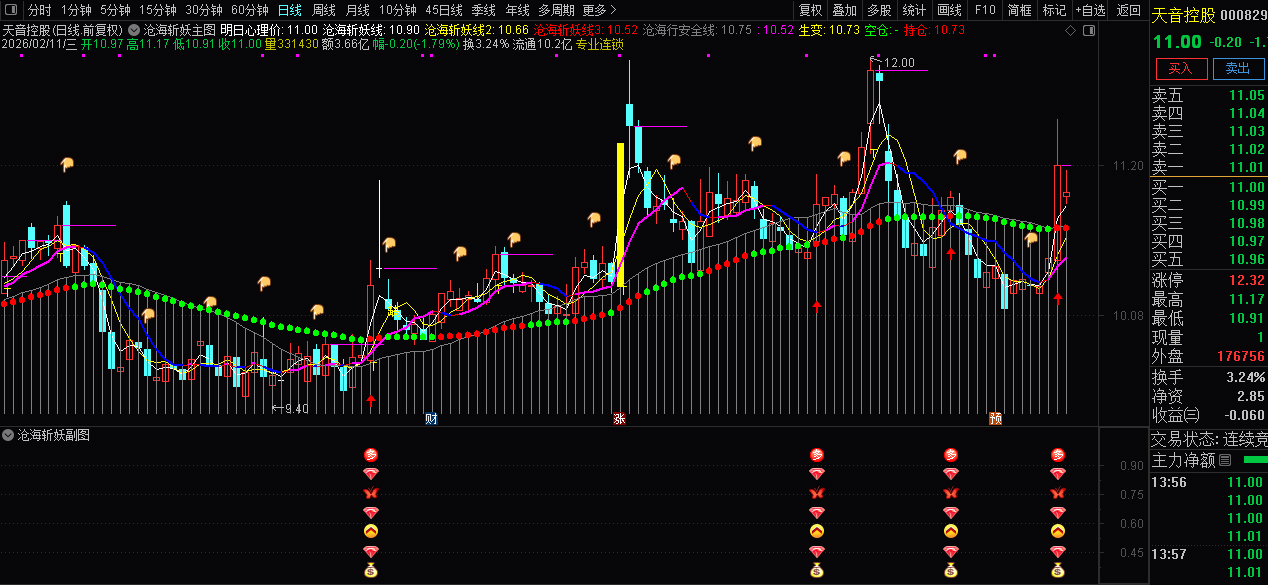Select the 10分钟 period tab
Viewport: 1268px width, 585px height.
(x=398, y=10)
